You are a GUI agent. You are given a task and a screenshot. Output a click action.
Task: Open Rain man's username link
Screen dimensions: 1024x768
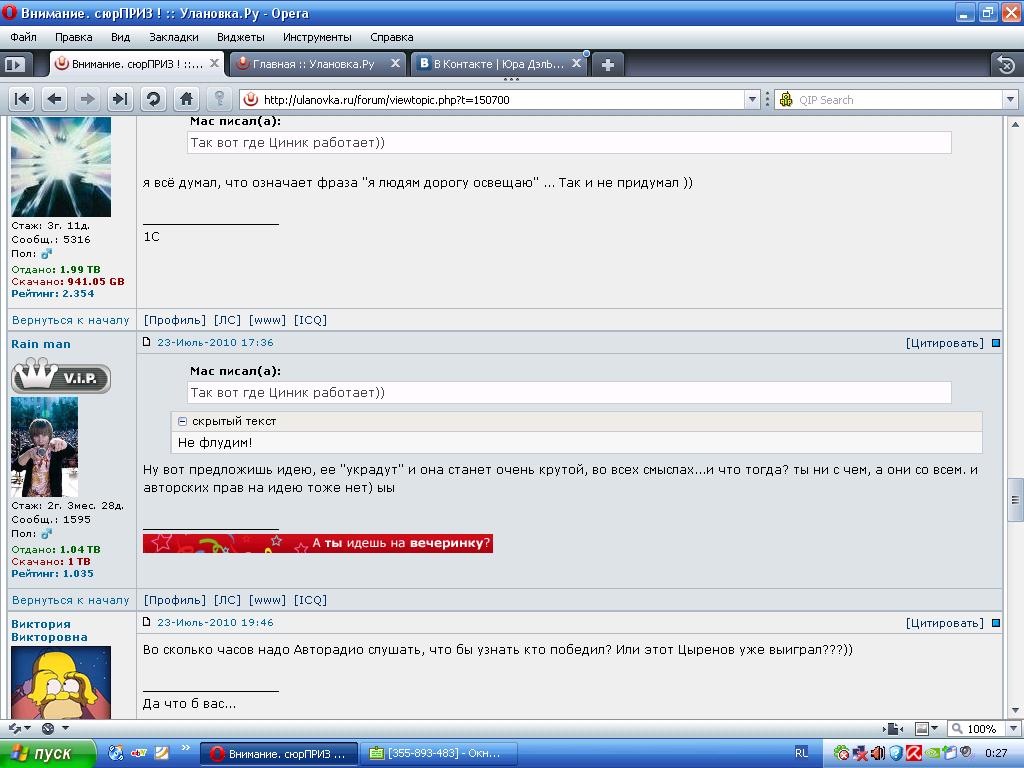pos(40,344)
